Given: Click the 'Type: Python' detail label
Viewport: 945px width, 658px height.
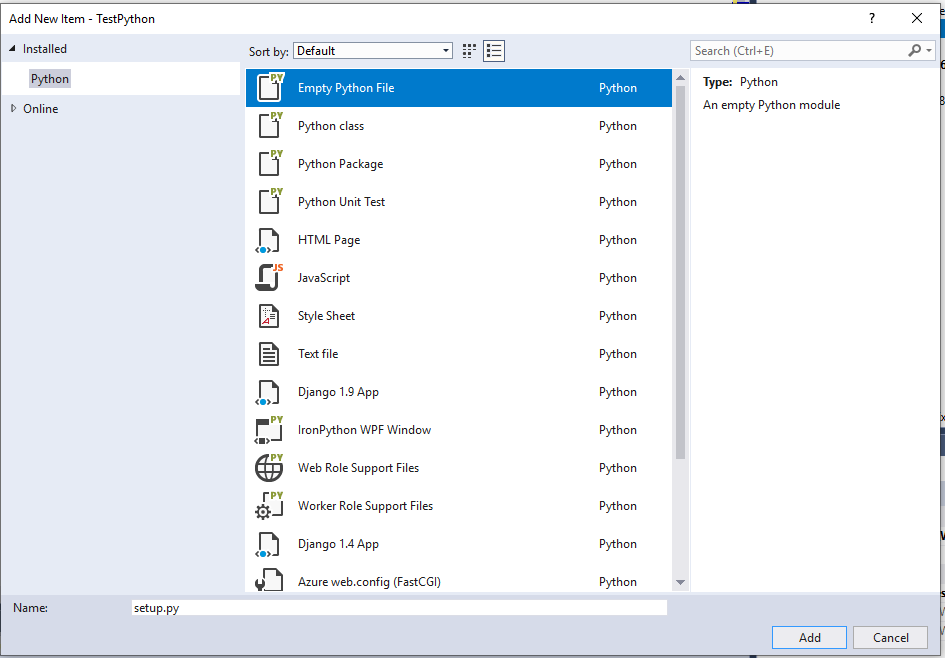Looking at the screenshot, I should (740, 81).
